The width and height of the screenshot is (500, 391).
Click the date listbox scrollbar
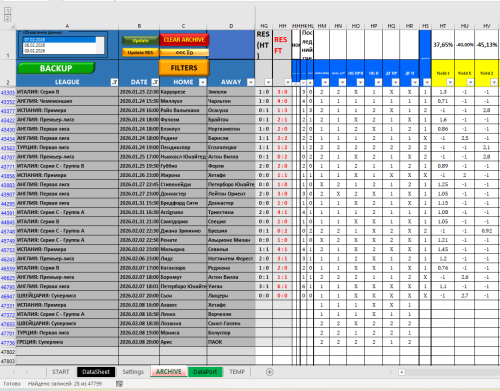100,45
